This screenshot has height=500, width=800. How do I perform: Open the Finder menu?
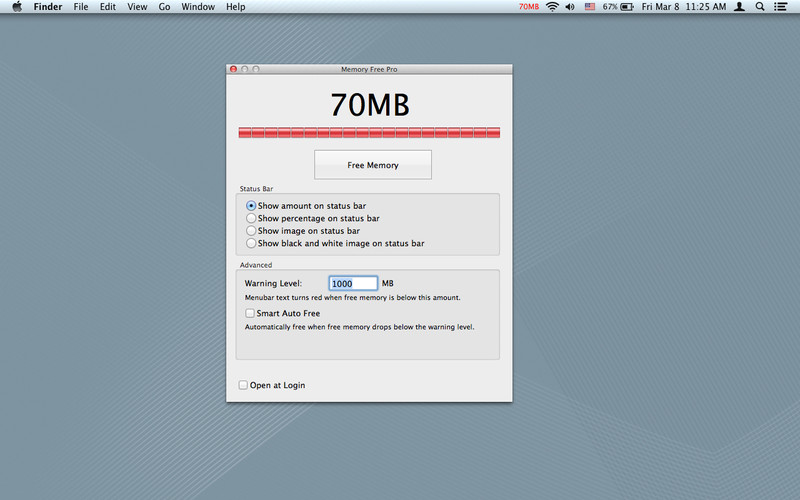tap(48, 7)
